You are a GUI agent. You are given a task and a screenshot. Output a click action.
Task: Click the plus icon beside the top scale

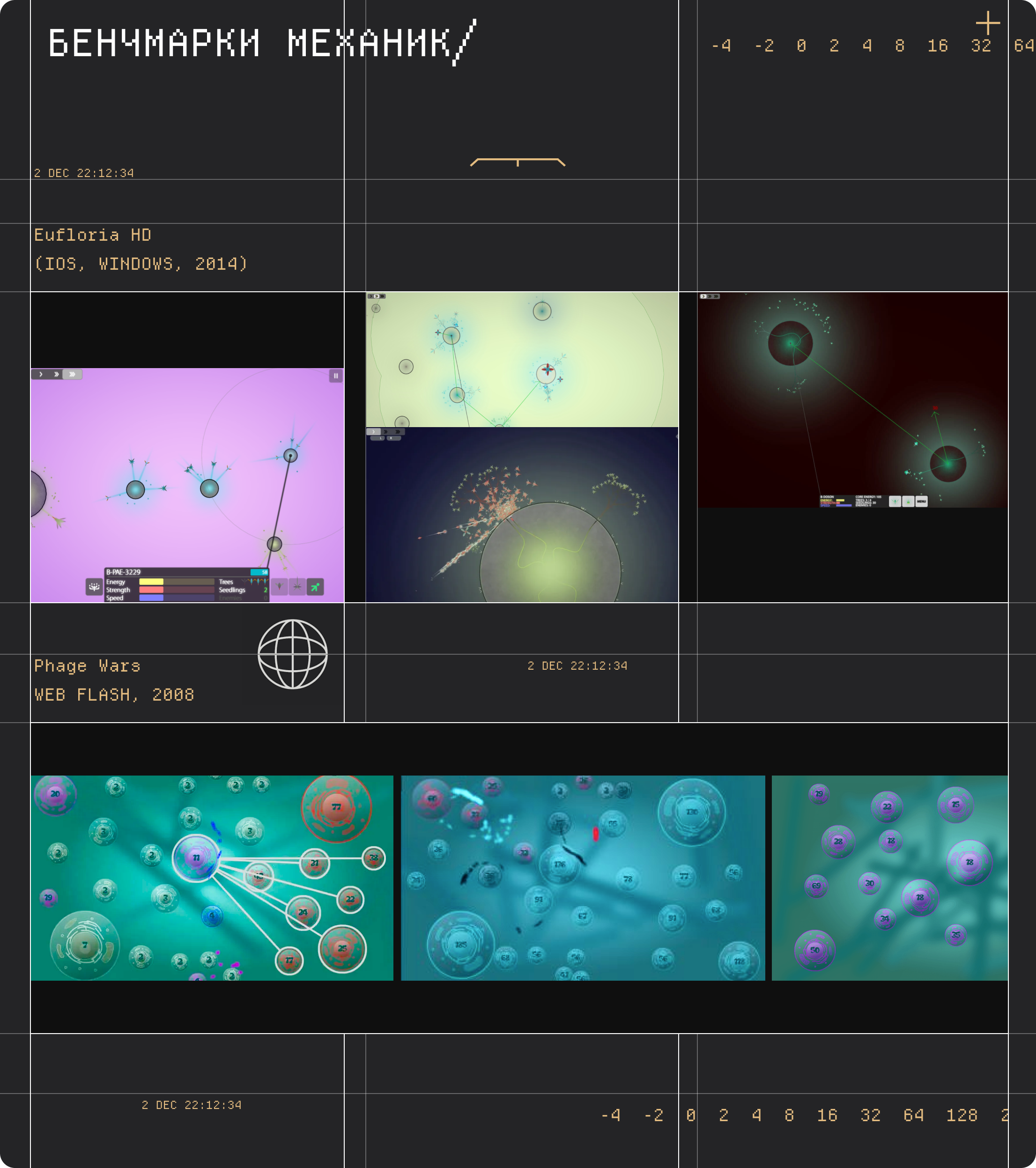point(988,23)
